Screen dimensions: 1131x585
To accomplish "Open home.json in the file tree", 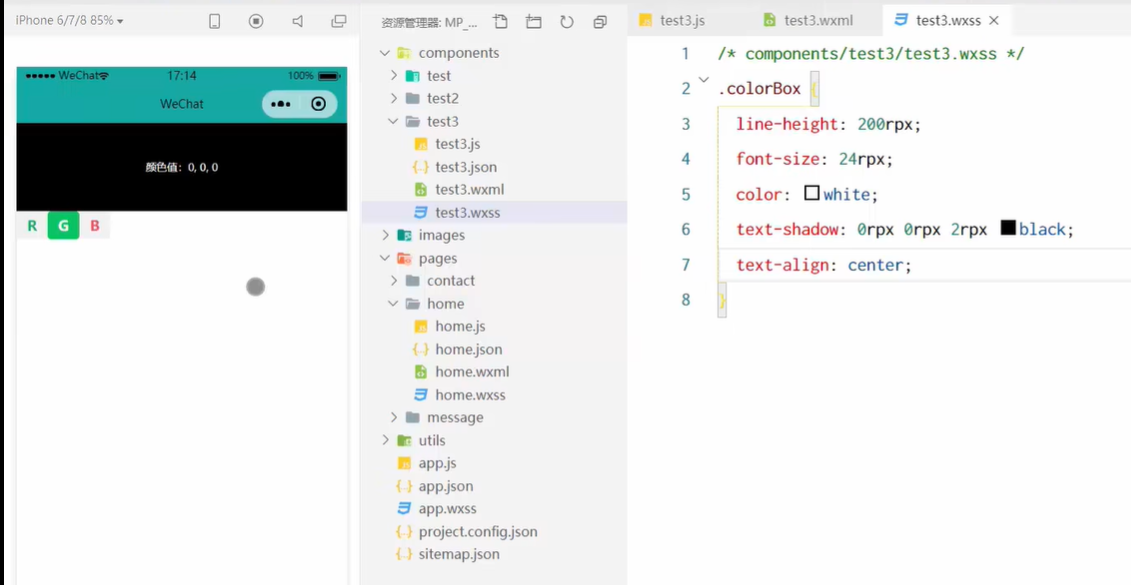I will coord(469,349).
